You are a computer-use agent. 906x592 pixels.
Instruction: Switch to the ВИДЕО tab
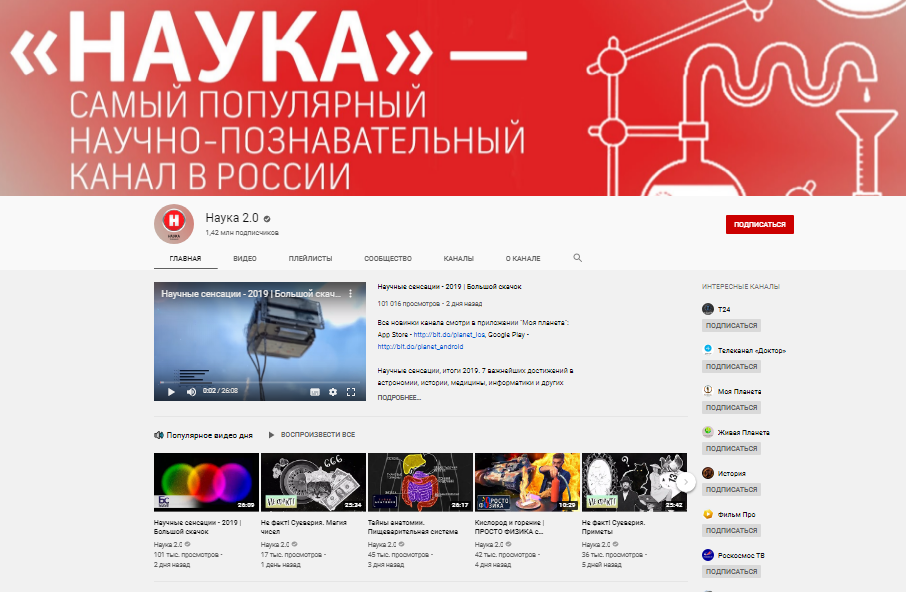[x=245, y=258]
